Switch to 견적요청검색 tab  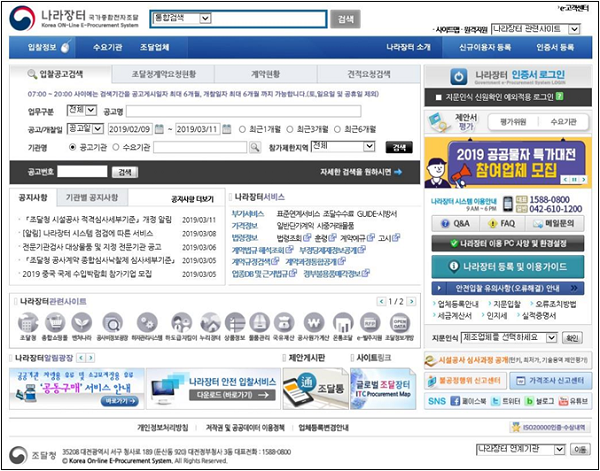pos(369,74)
